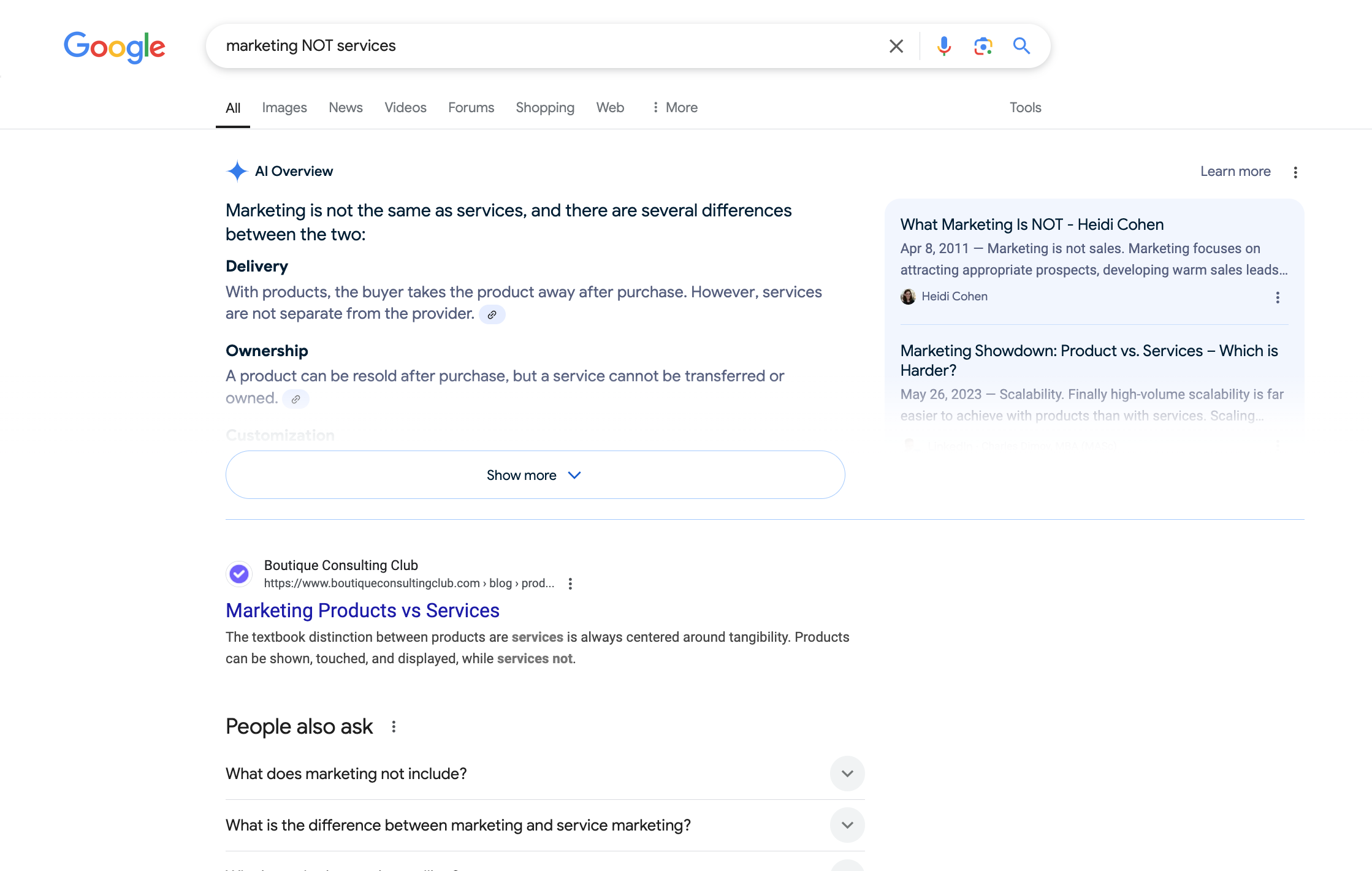
Task: Open search Tools
Action: pos(1026,108)
